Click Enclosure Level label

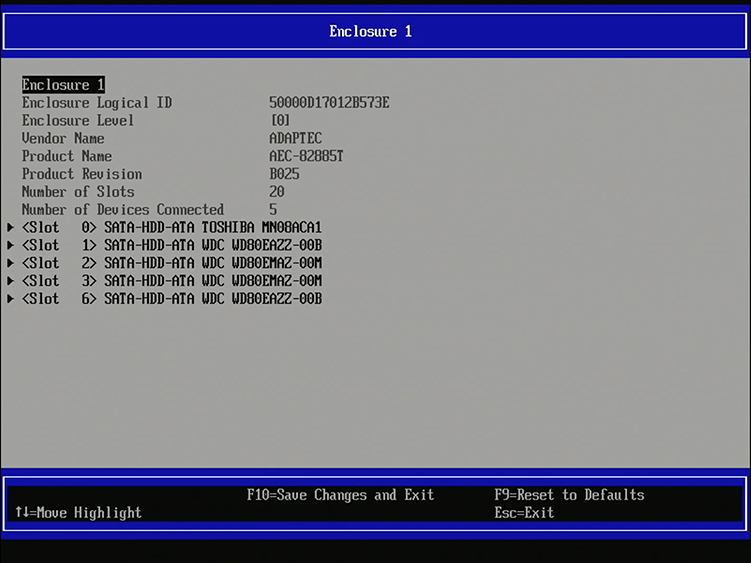pyautogui.click(x=78, y=120)
